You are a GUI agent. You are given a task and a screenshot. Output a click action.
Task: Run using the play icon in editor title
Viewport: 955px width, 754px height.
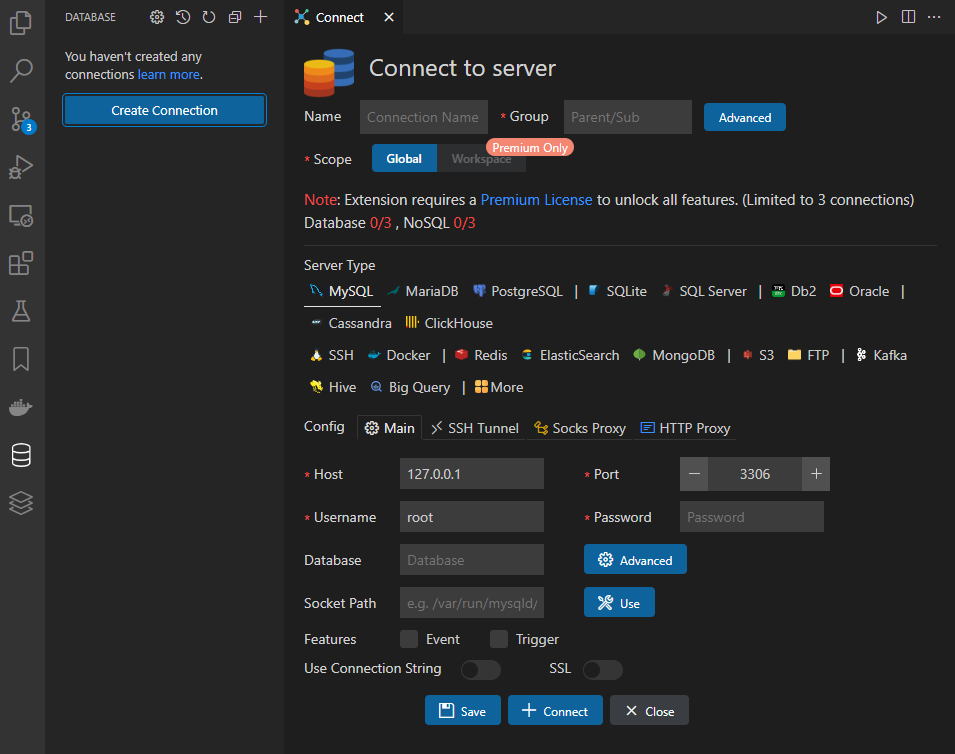coord(881,17)
